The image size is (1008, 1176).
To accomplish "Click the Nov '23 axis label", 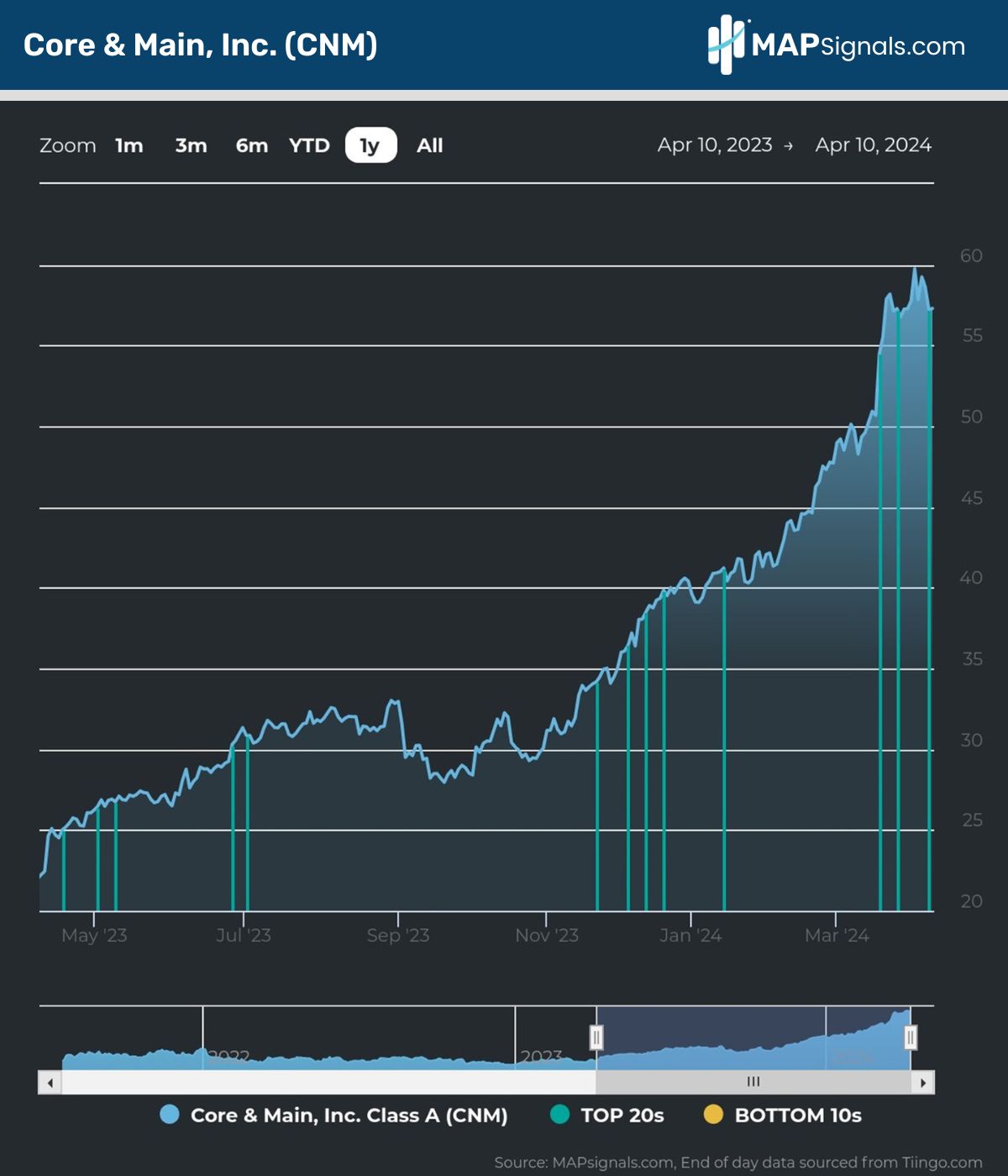I will [547, 935].
